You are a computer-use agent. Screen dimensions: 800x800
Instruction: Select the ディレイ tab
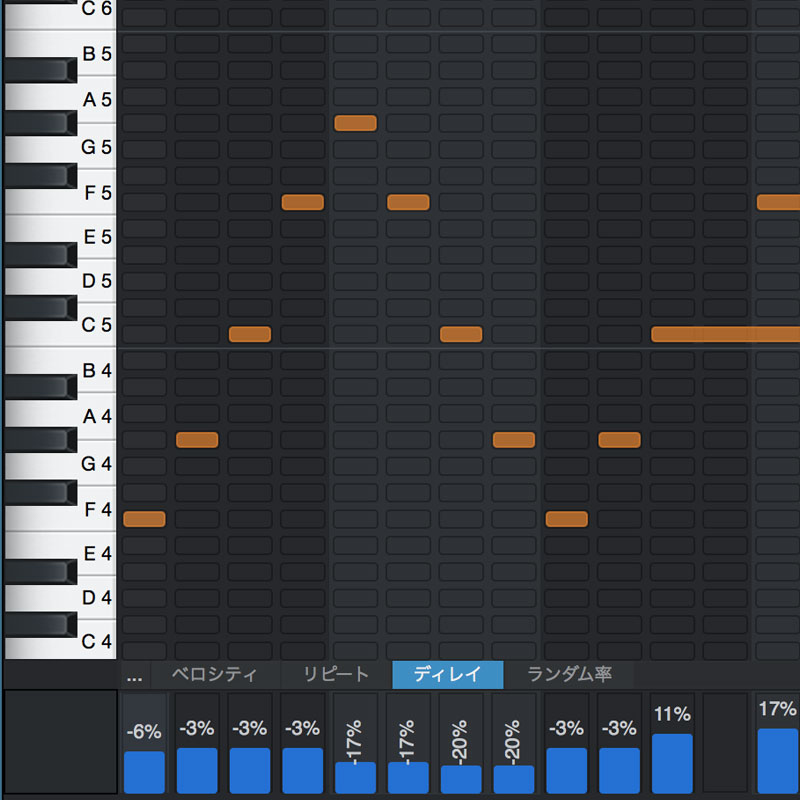447,674
